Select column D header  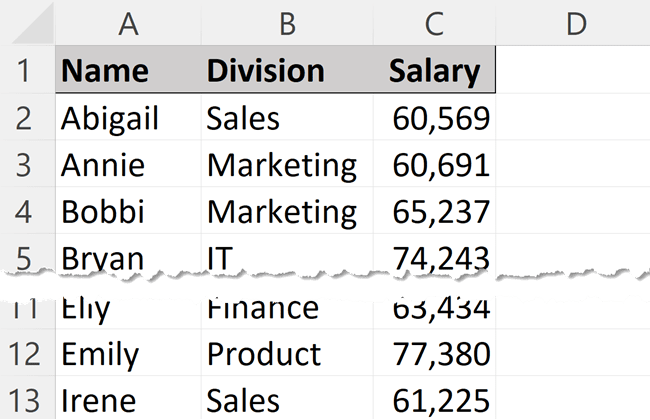(573, 23)
